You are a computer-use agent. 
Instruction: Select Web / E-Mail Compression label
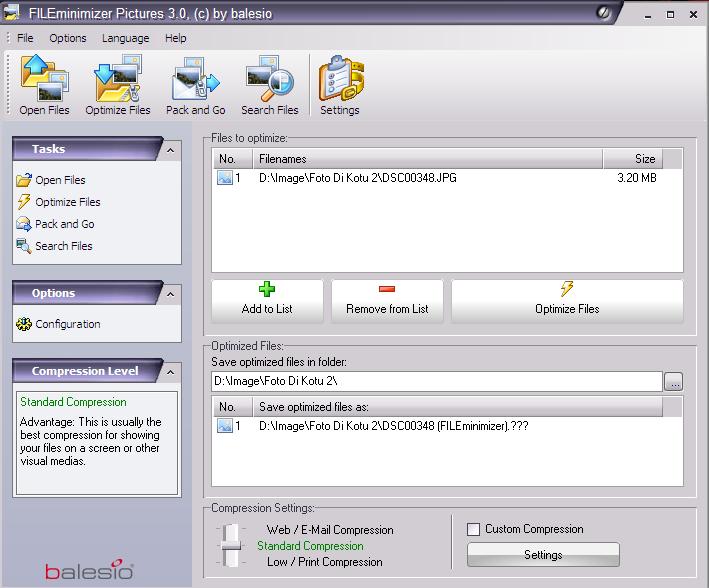[330, 530]
